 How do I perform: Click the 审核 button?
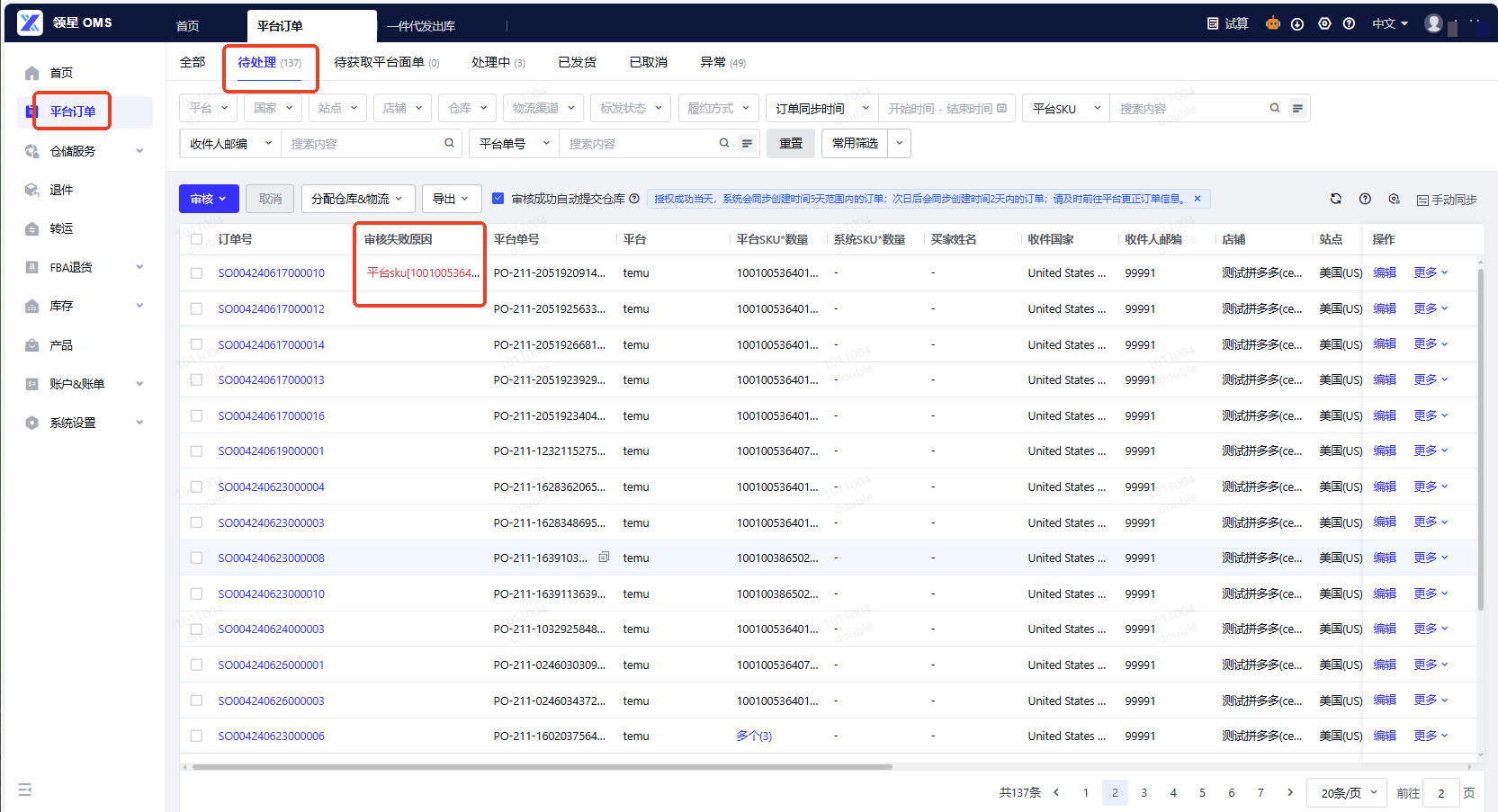[x=209, y=199]
